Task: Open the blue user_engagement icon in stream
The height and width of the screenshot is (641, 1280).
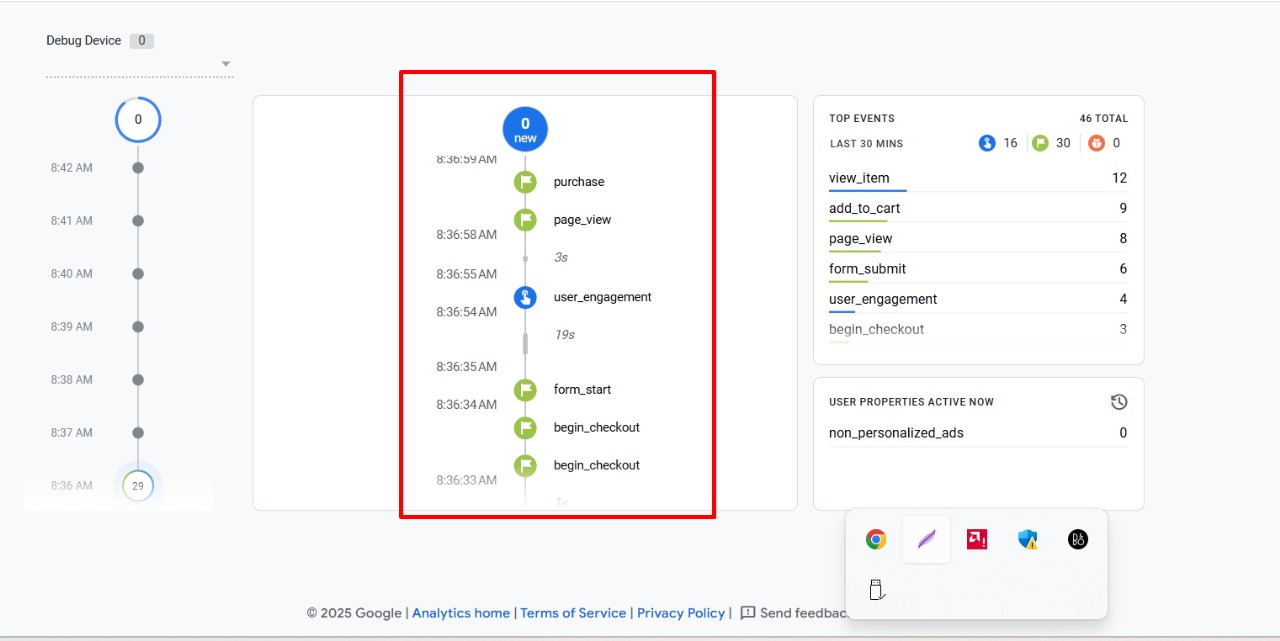Action: point(525,297)
